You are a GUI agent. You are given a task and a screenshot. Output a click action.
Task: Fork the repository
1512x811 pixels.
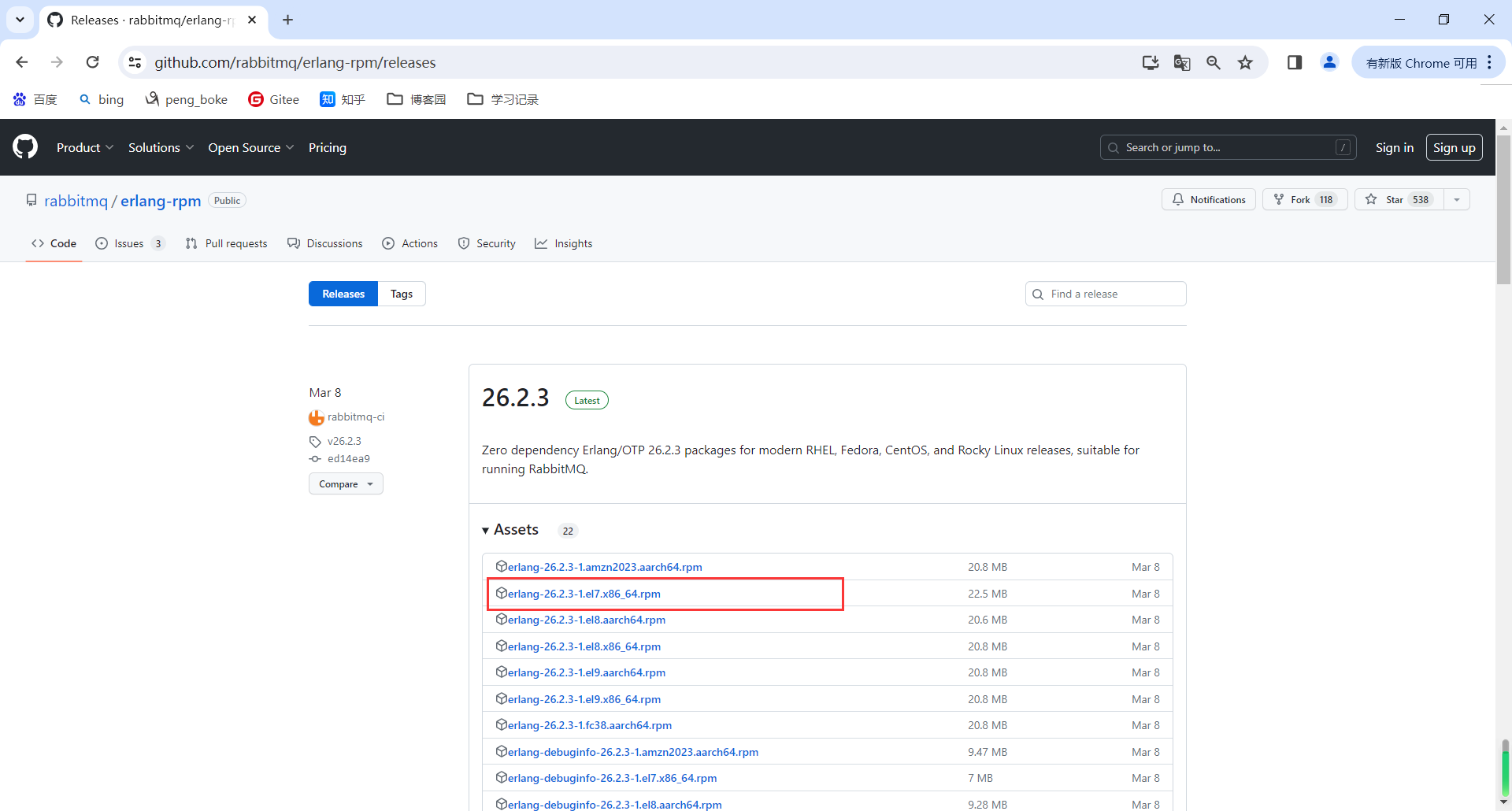(1305, 199)
